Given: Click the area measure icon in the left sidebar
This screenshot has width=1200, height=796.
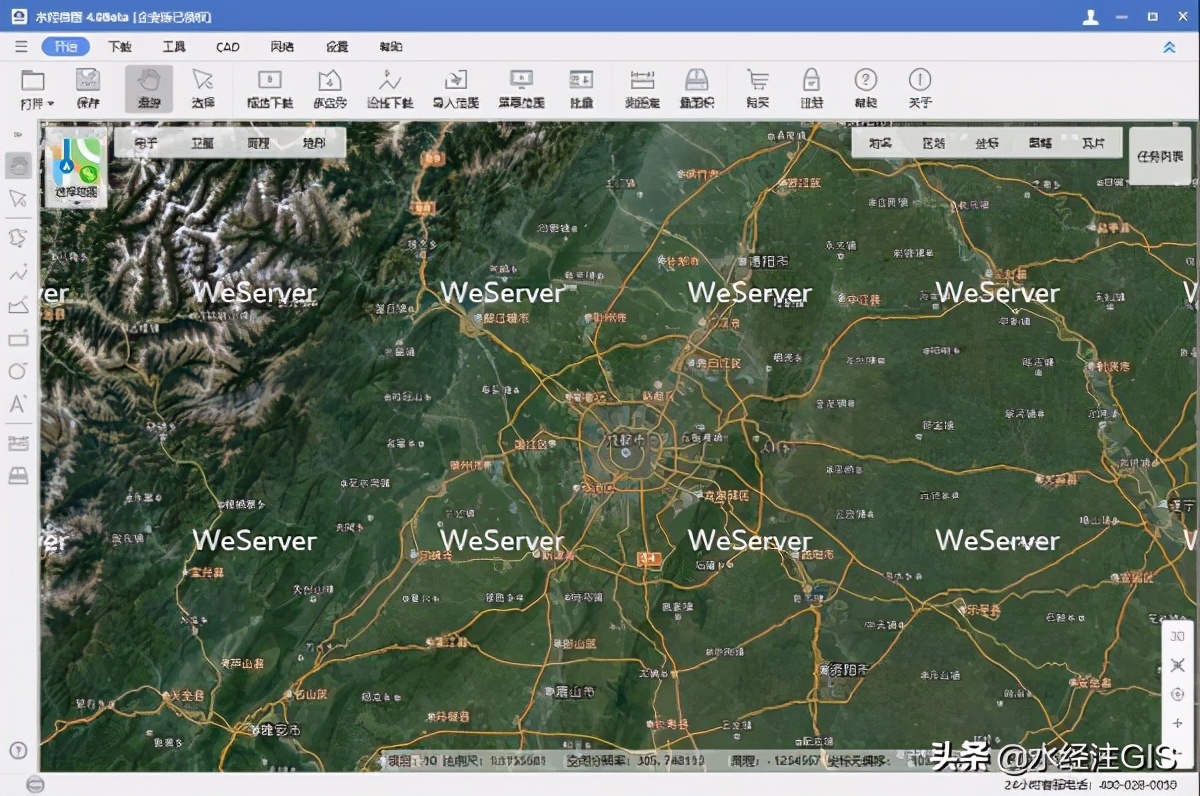Looking at the screenshot, I should point(18,475).
